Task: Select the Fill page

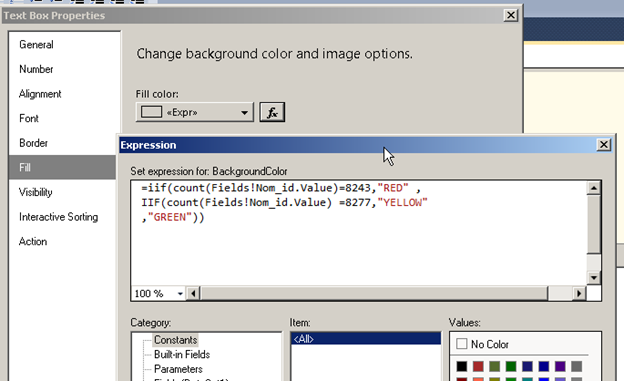Action: pos(62,167)
